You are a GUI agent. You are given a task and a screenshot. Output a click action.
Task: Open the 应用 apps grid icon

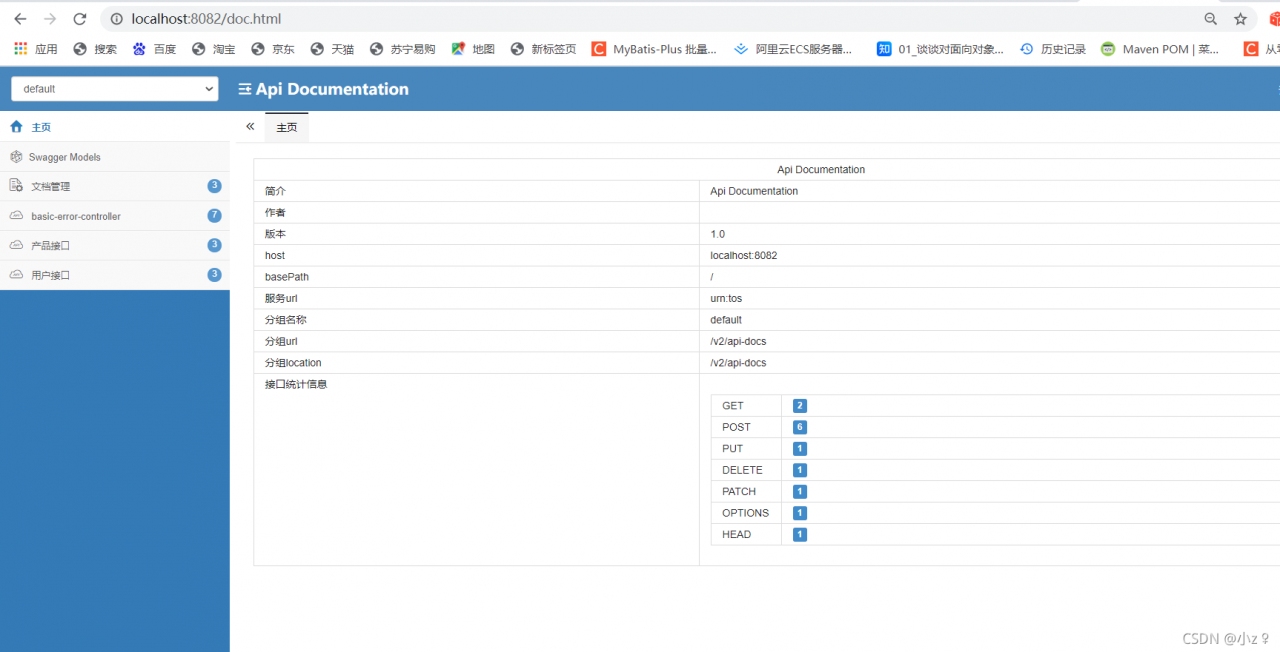(x=21, y=48)
